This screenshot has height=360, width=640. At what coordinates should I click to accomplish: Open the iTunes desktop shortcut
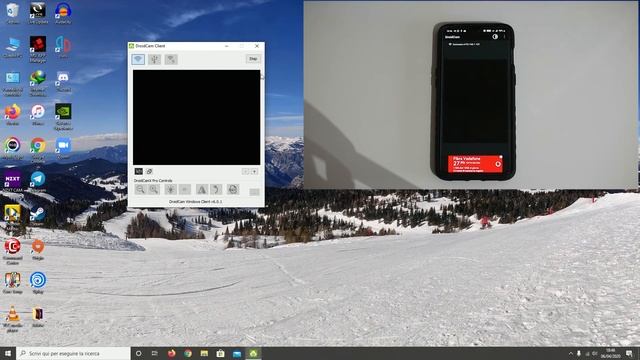(38, 114)
